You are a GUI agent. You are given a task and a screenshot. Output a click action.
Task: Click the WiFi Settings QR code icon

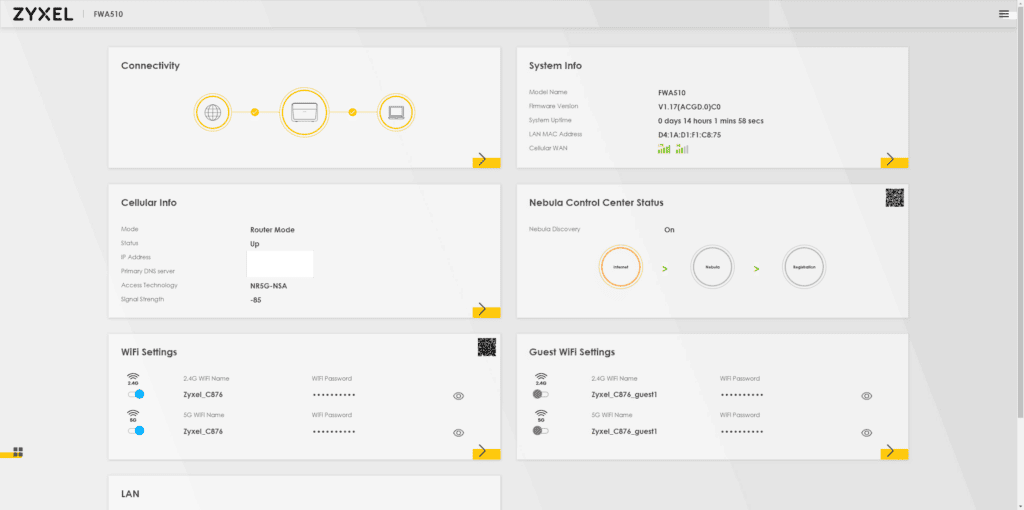point(486,347)
